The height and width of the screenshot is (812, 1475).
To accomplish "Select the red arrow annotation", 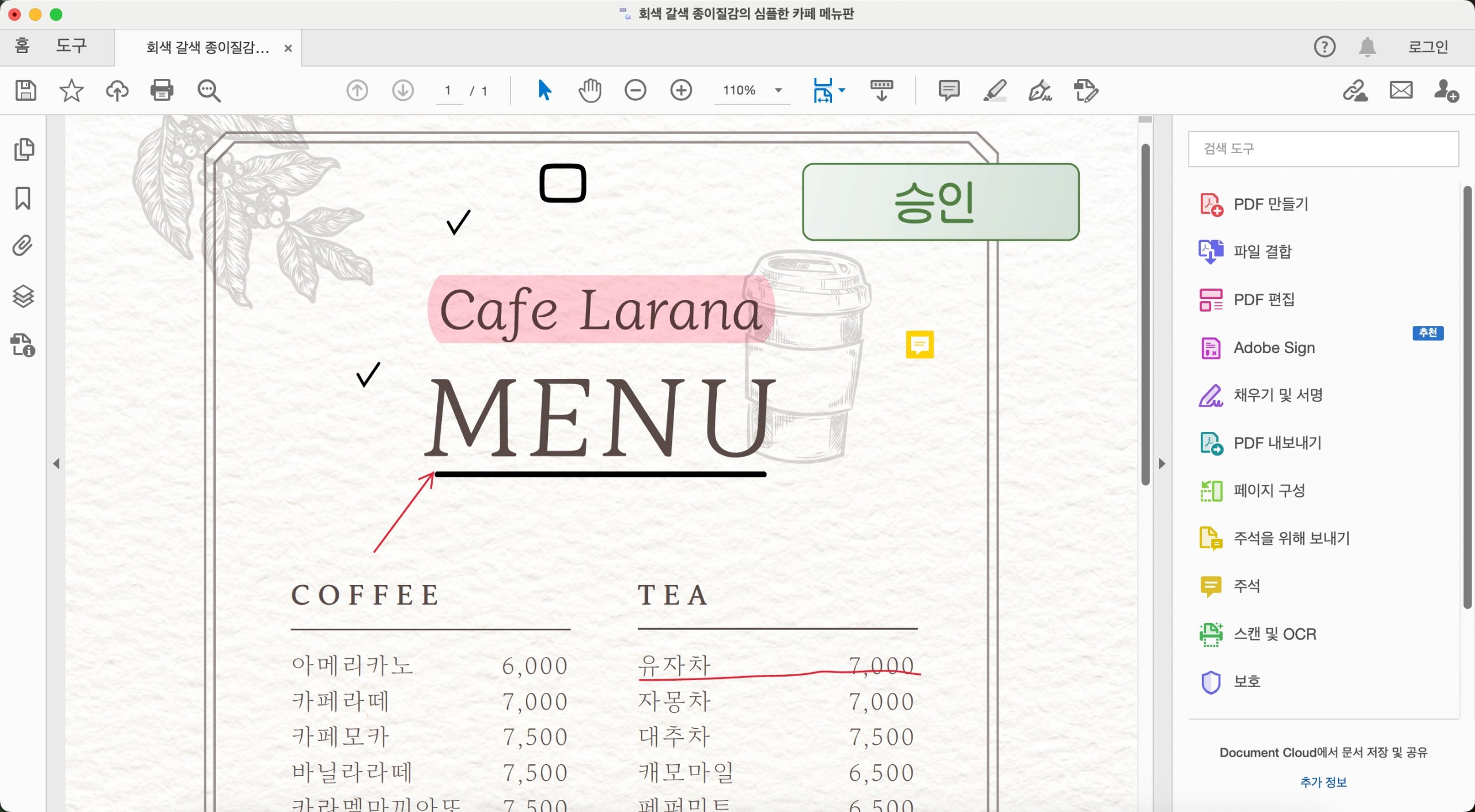I will [404, 512].
